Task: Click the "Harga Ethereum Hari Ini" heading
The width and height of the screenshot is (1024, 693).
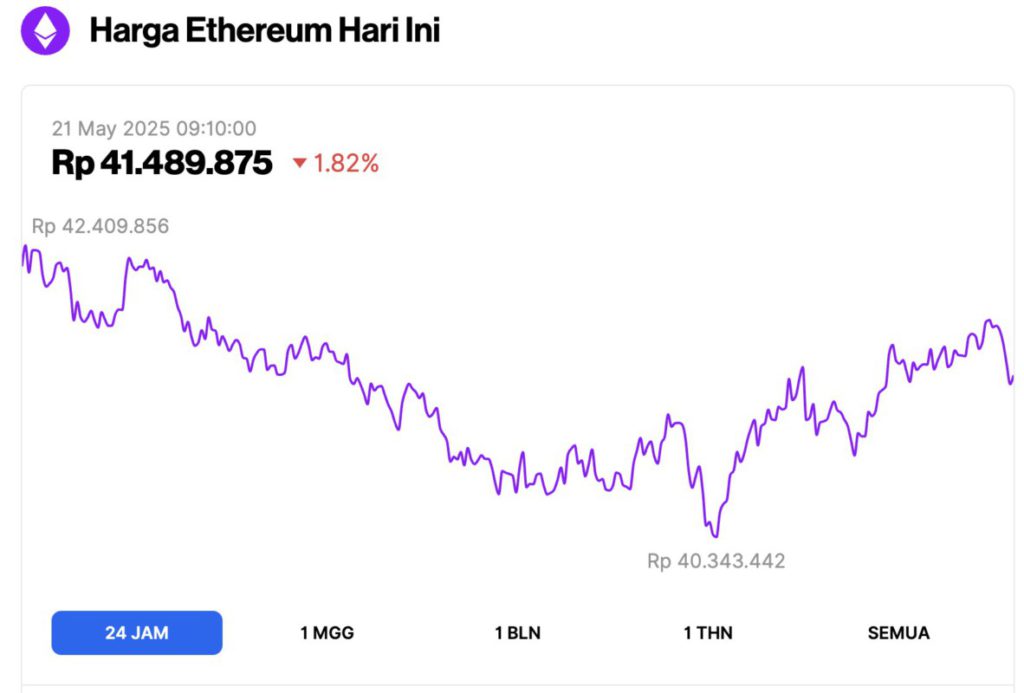Action: click(x=264, y=31)
